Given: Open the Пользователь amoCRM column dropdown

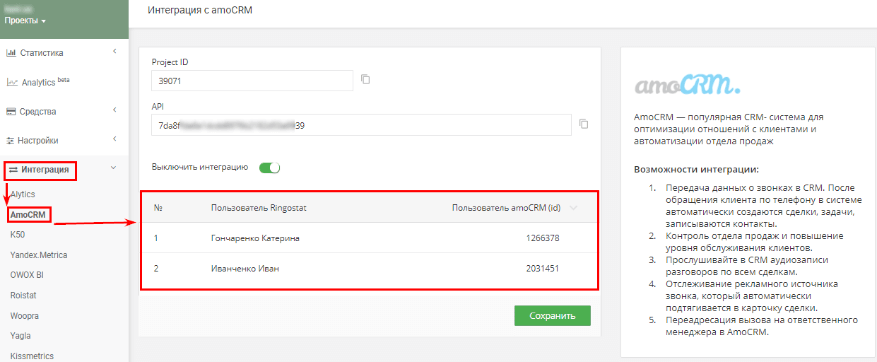Looking at the screenshot, I should click(573, 208).
